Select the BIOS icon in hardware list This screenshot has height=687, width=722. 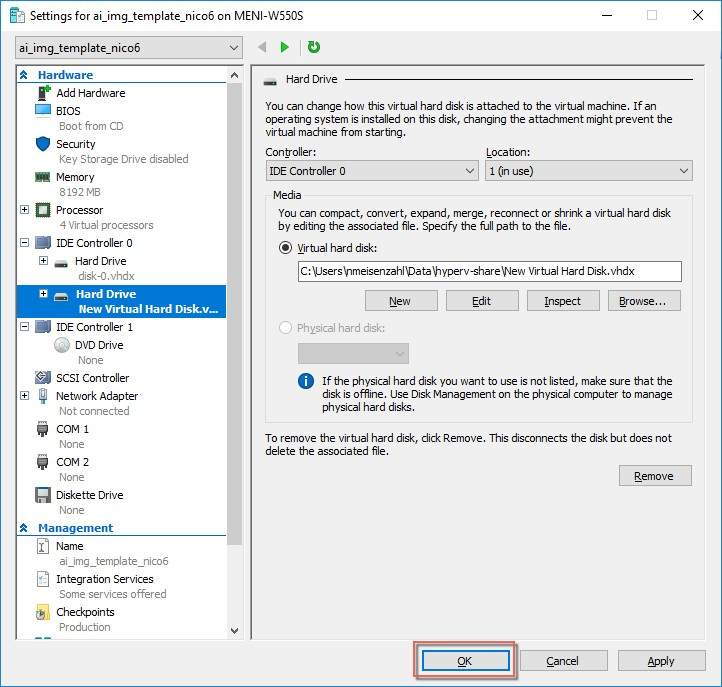[x=43, y=111]
